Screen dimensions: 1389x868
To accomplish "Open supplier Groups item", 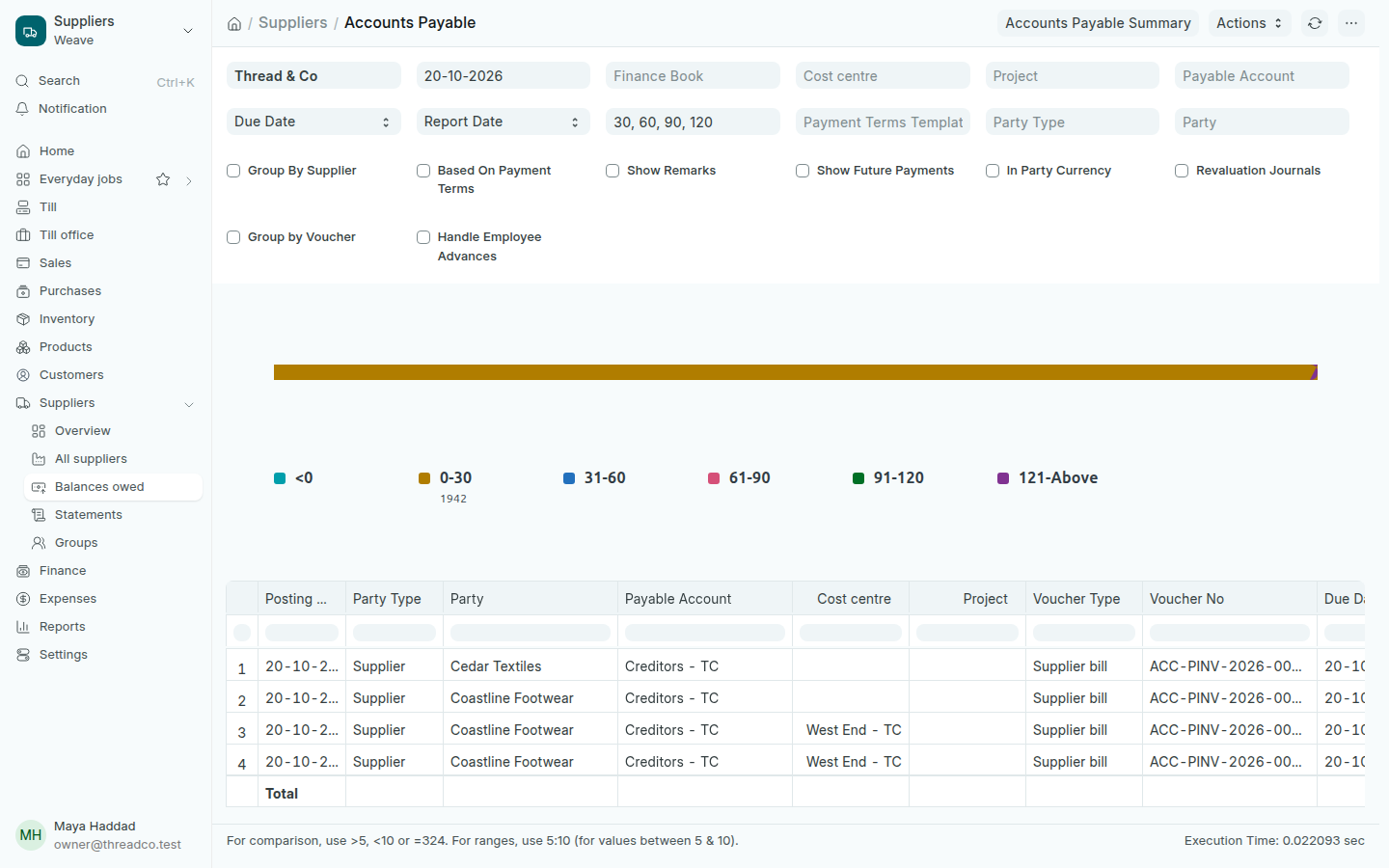I will tap(76, 543).
